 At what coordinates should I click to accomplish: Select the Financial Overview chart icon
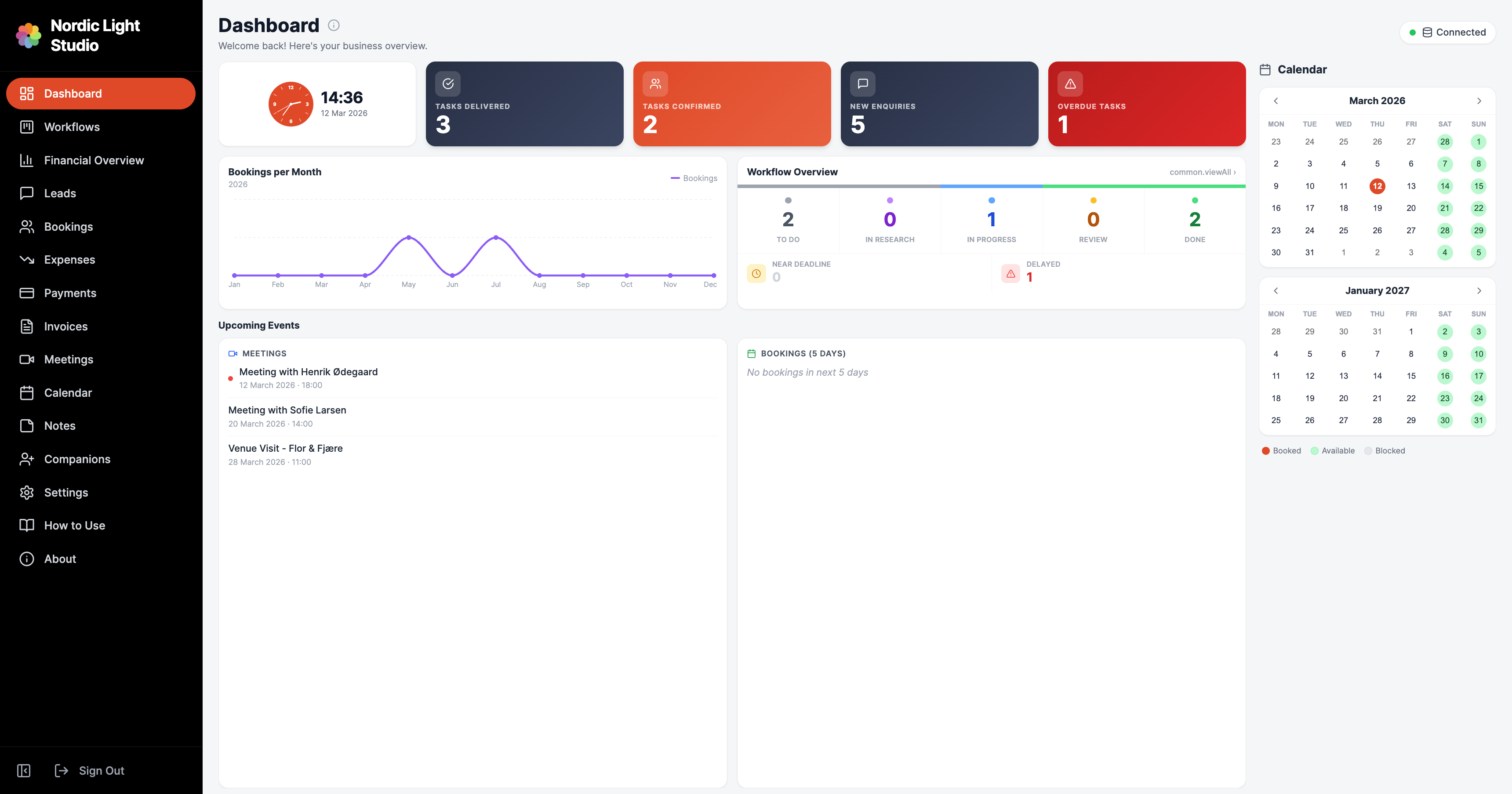pyautogui.click(x=27, y=160)
